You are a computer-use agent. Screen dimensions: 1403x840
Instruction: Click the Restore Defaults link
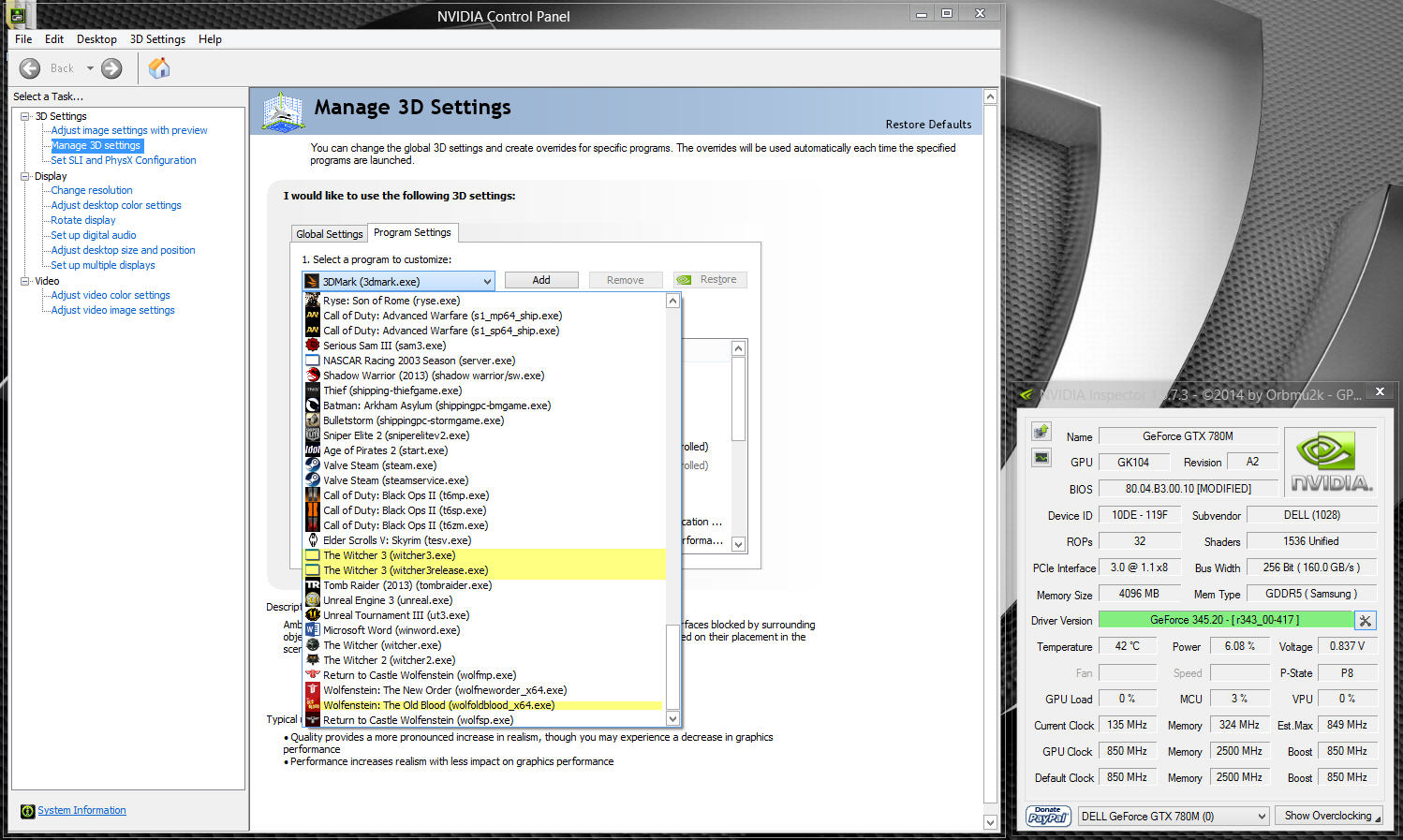[x=928, y=125]
